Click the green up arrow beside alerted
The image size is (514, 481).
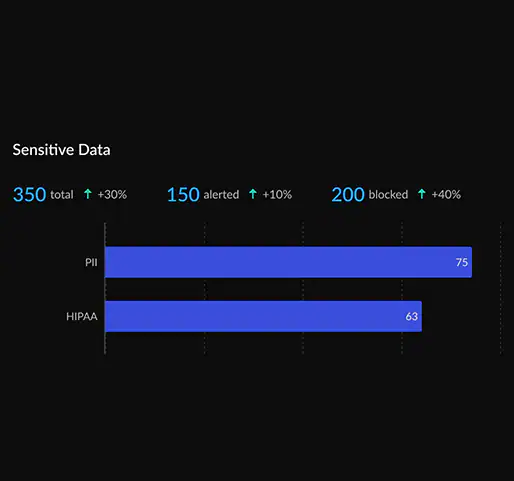(253, 194)
